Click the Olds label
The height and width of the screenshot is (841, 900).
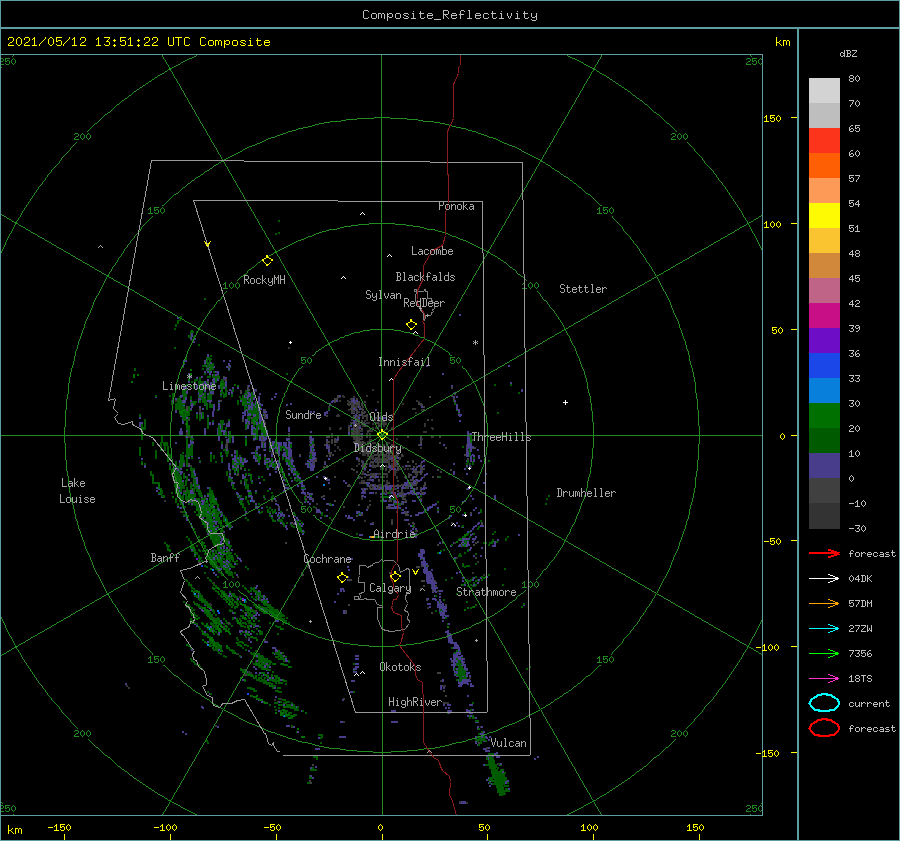[381, 417]
